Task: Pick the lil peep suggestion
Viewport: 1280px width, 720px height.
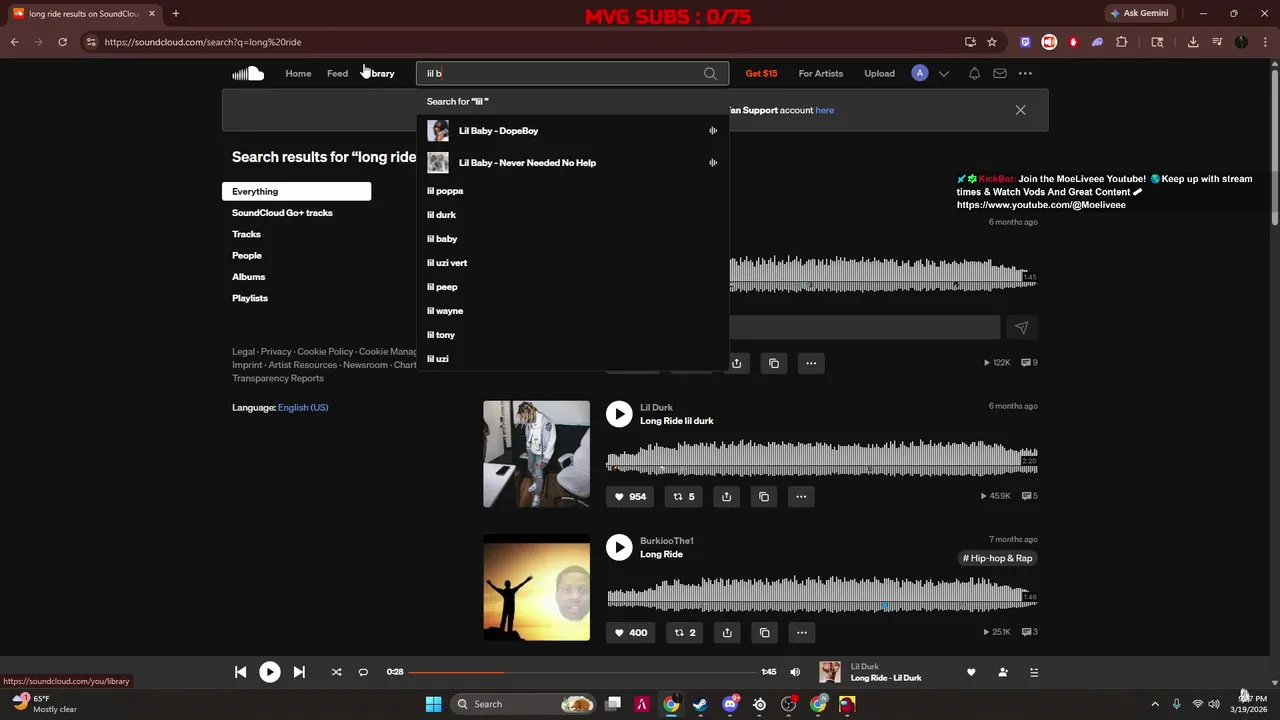Action: pos(572,287)
